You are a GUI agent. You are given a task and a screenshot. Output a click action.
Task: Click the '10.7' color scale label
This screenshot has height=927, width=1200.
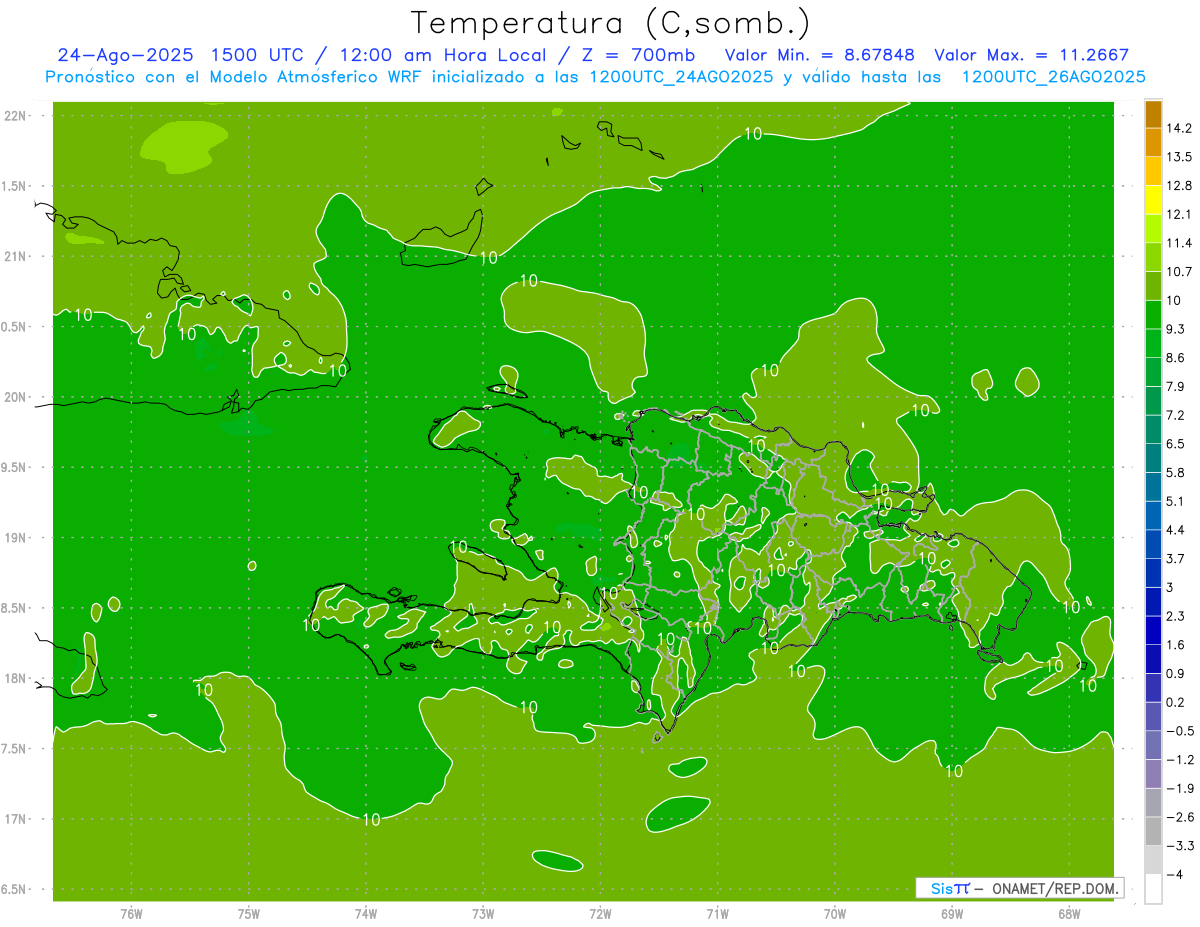tap(1179, 272)
